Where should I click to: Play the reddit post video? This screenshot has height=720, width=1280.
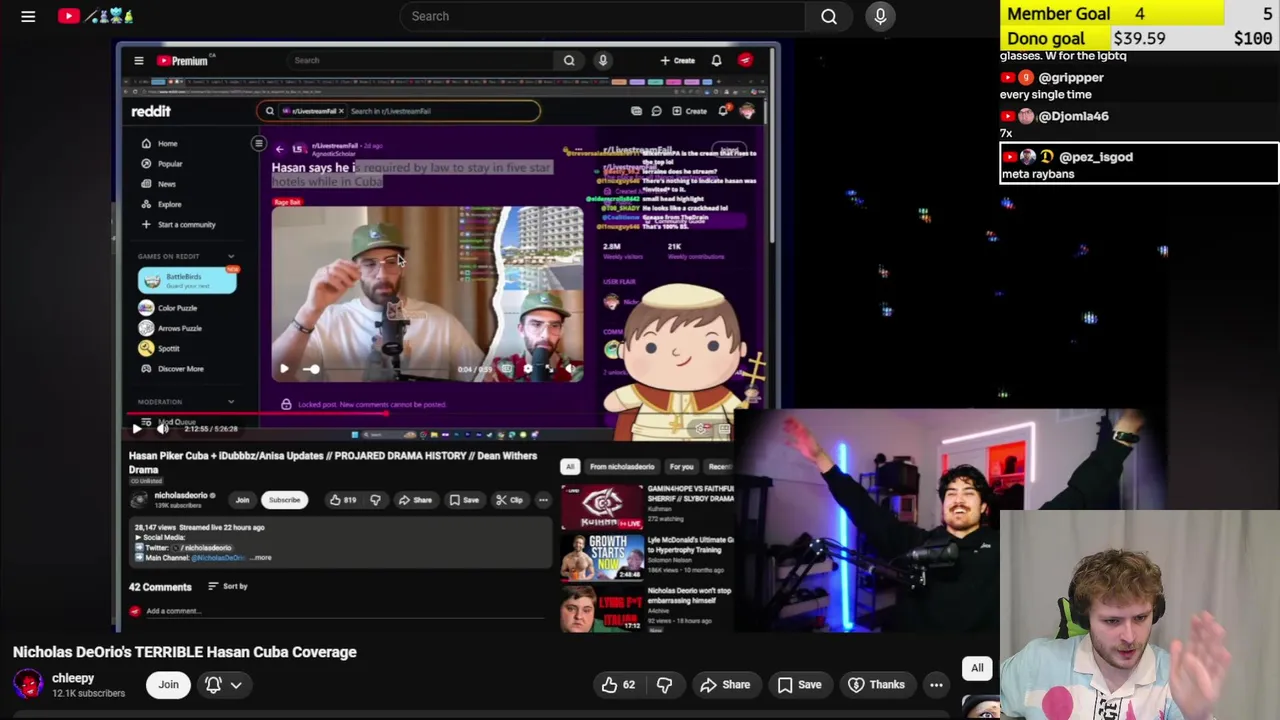[x=284, y=369]
